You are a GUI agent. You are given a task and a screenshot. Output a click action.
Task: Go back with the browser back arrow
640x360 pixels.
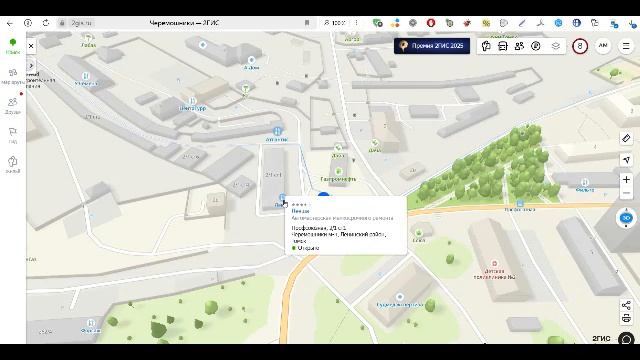pos(10,23)
